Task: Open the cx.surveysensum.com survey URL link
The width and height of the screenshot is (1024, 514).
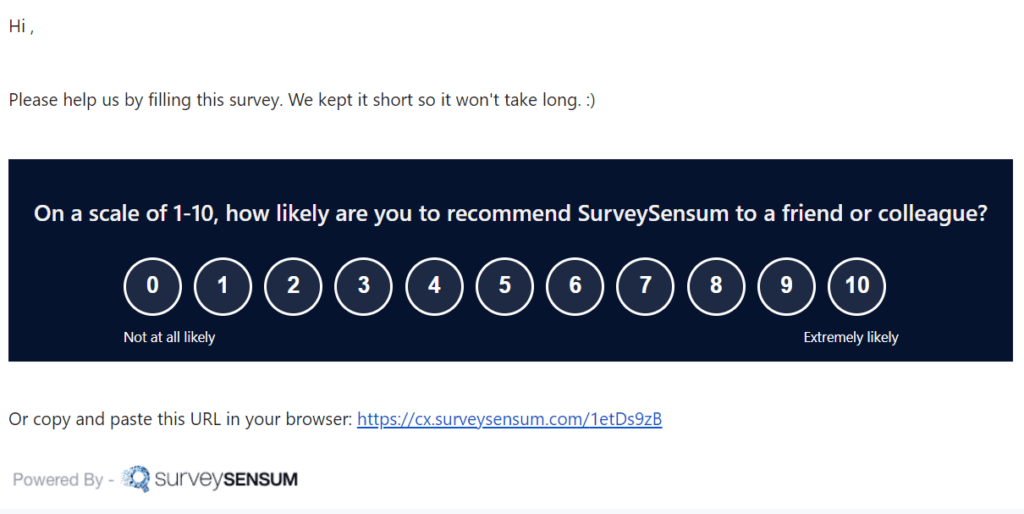Action: 509,419
